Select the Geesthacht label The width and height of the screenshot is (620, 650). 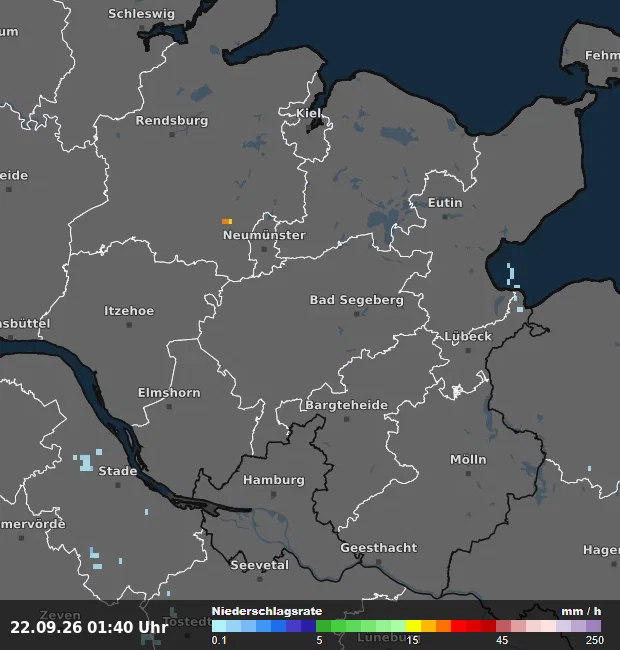[379, 548]
